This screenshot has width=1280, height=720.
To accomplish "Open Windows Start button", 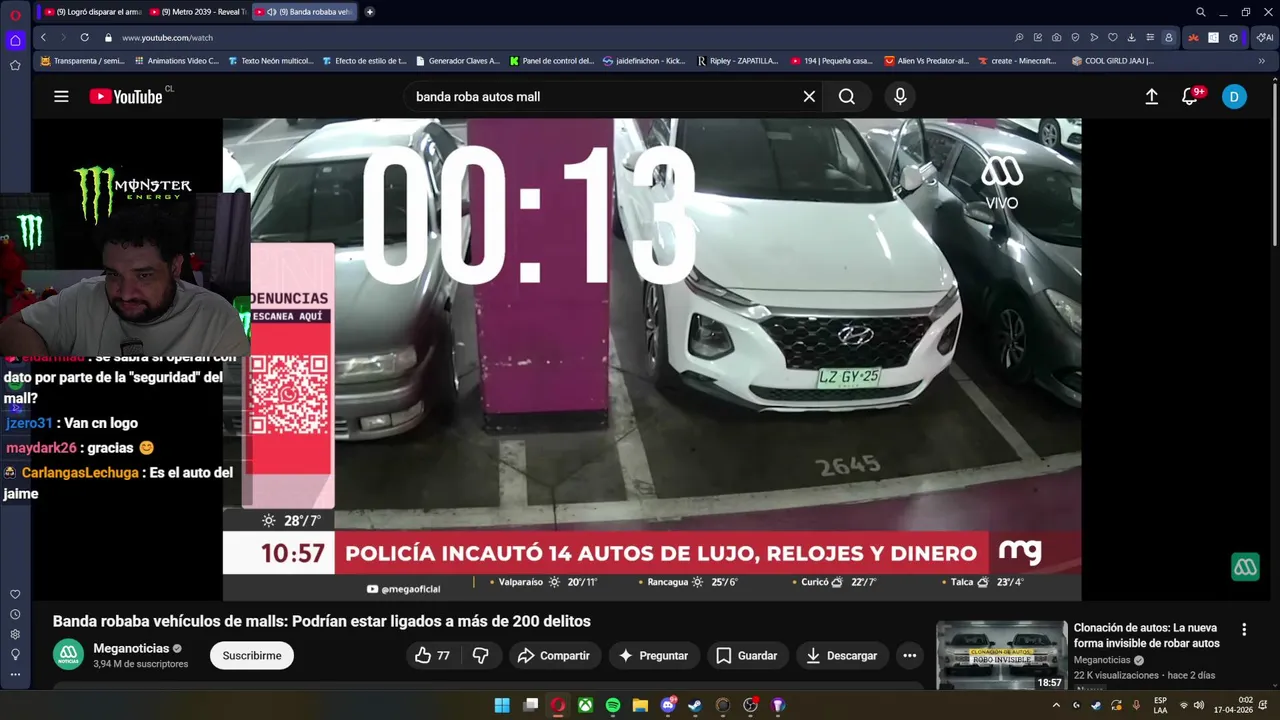I will point(502,705).
